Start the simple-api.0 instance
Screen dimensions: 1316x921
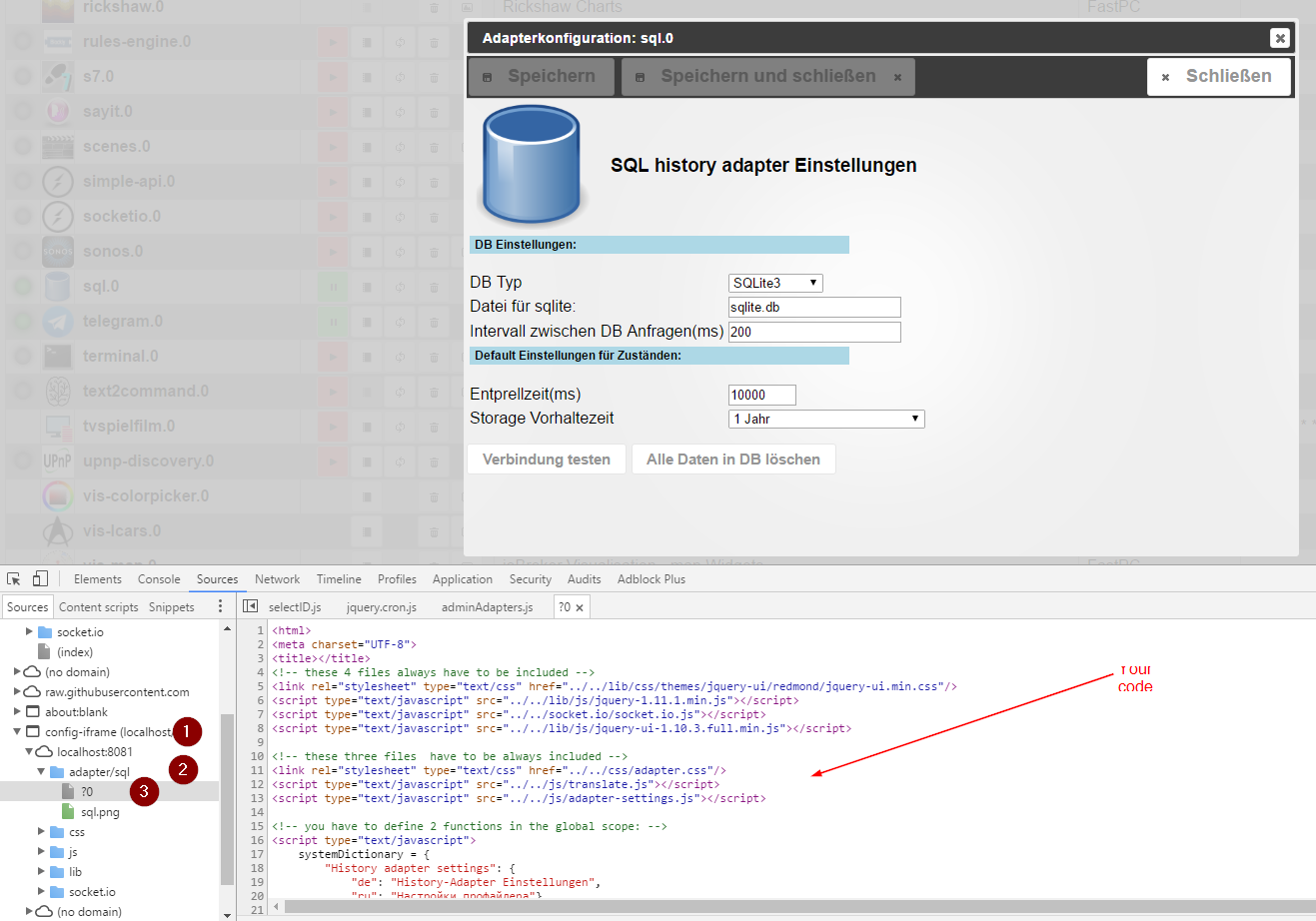[333, 182]
